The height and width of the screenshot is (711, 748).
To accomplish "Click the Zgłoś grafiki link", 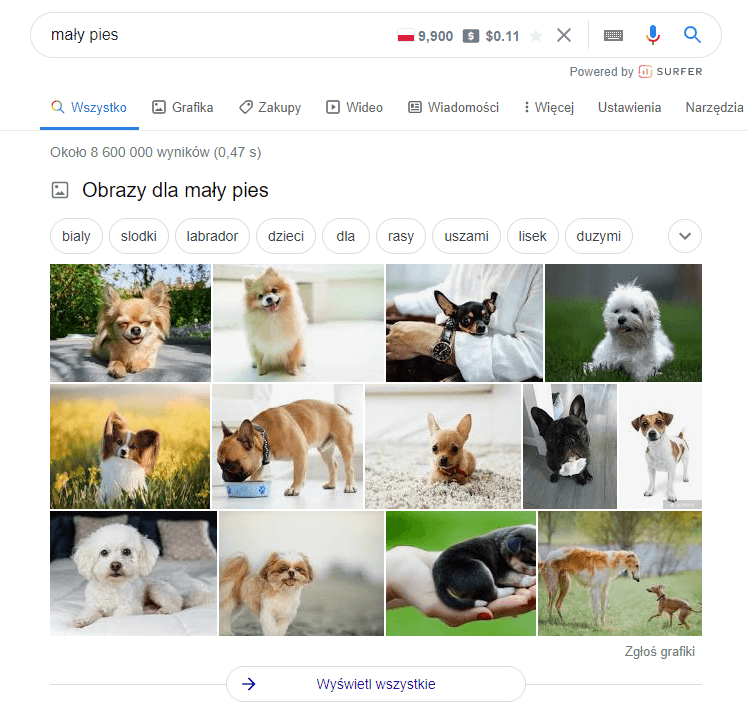I will click(x=658, y=652).
